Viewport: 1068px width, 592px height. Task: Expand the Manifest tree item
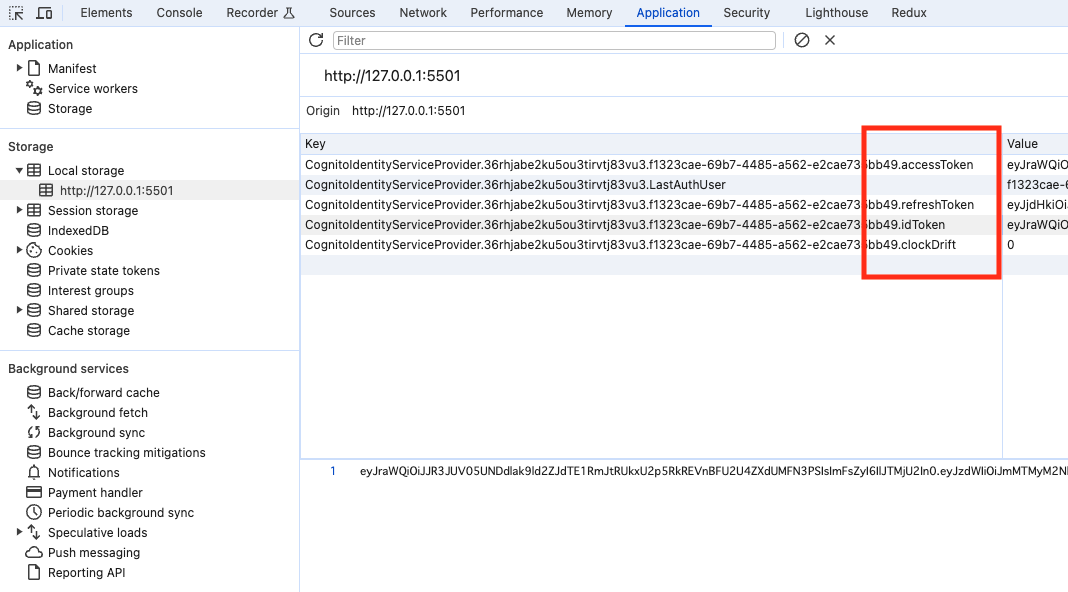18,68
